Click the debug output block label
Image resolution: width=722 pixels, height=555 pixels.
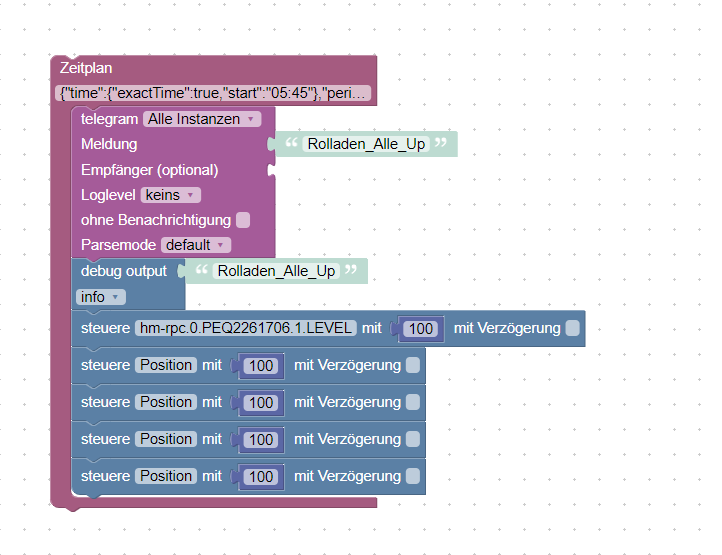coord(124,271)
